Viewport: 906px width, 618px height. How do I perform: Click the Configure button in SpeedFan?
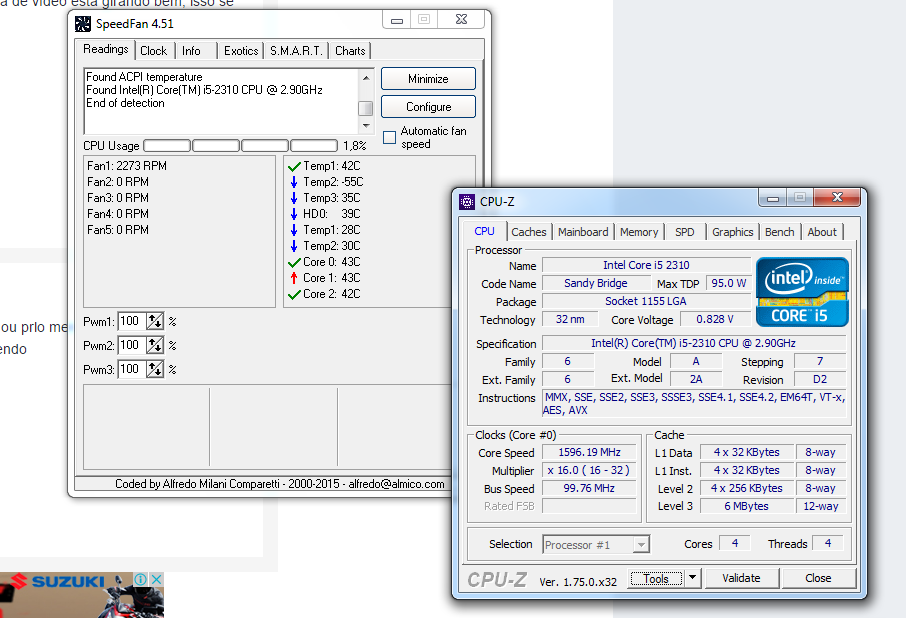point(428,107)
